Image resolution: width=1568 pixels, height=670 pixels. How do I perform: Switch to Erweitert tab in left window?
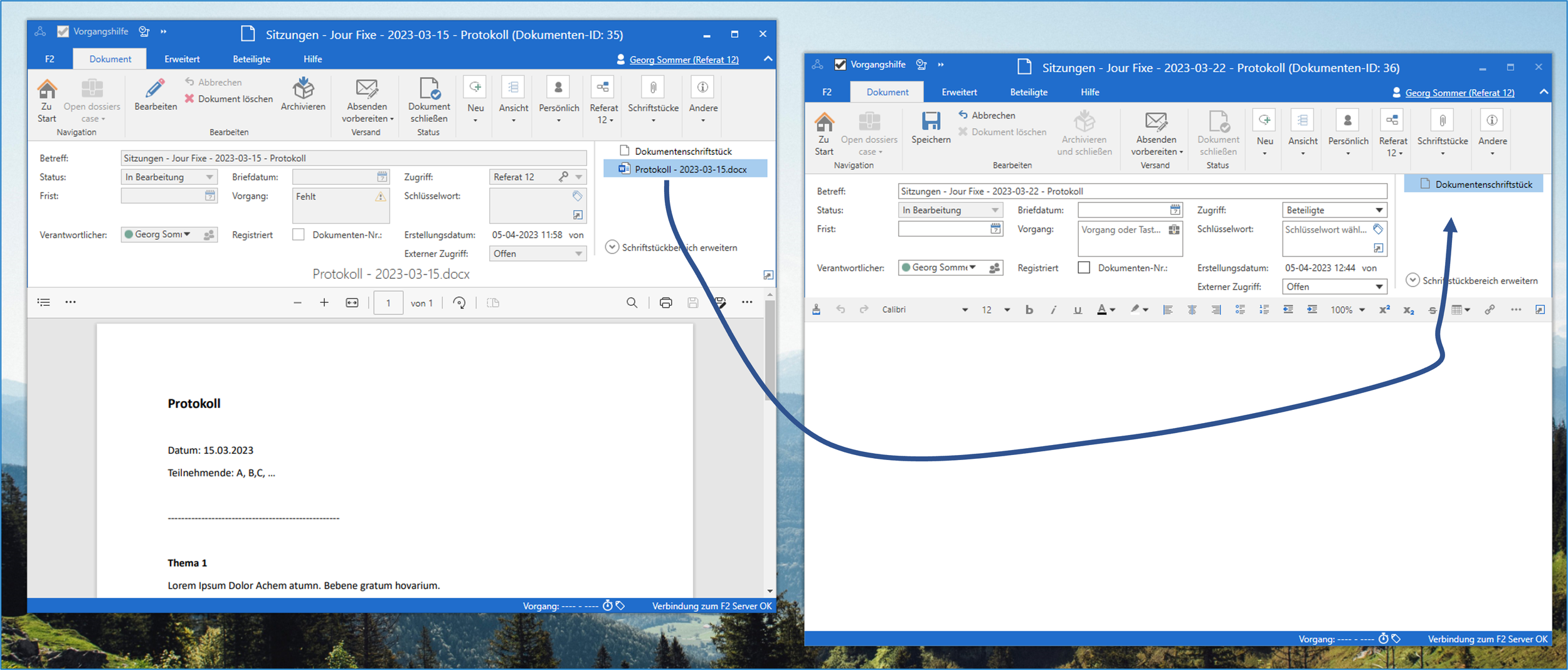[x=182, y=59]
